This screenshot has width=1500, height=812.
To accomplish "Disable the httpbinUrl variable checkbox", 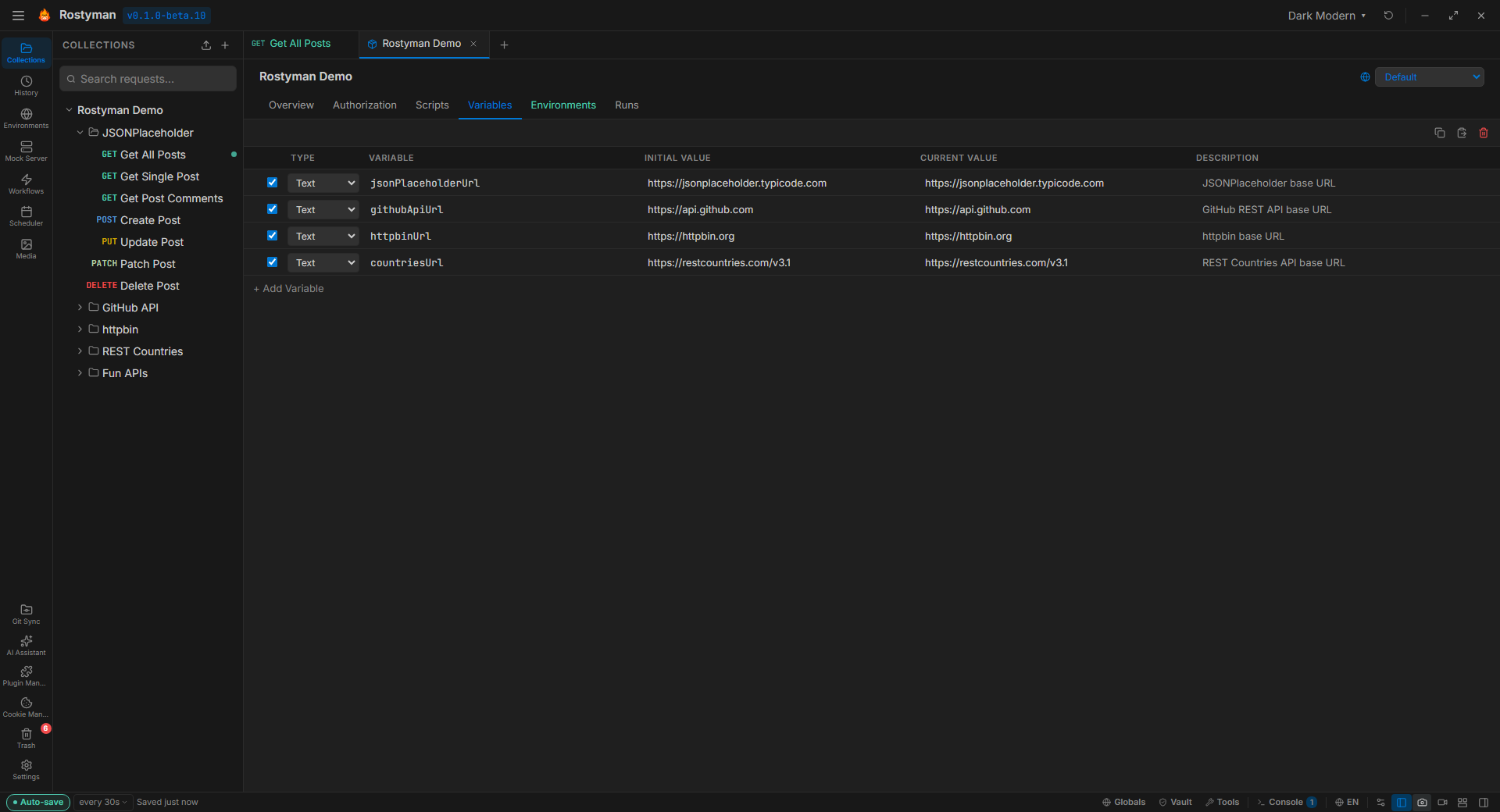I will 272,236.
